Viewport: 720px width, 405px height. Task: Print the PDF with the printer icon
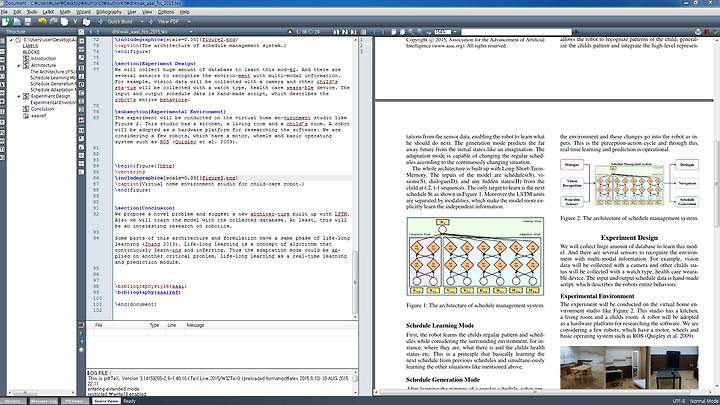pyautogui.click(x=698, y=32)
